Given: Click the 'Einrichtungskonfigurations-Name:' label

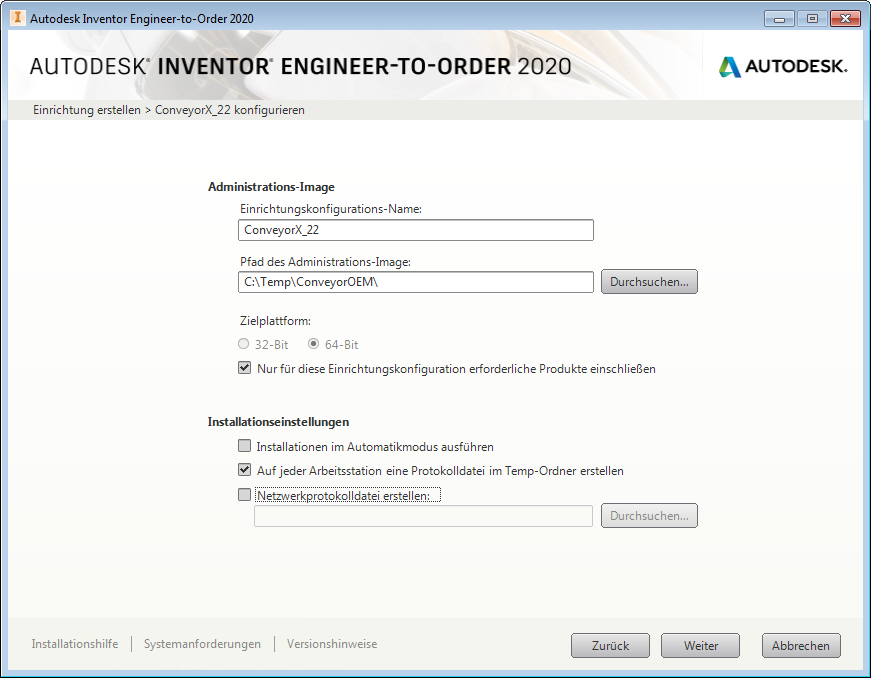Looking at the screenshot, I should coord(331,209).
